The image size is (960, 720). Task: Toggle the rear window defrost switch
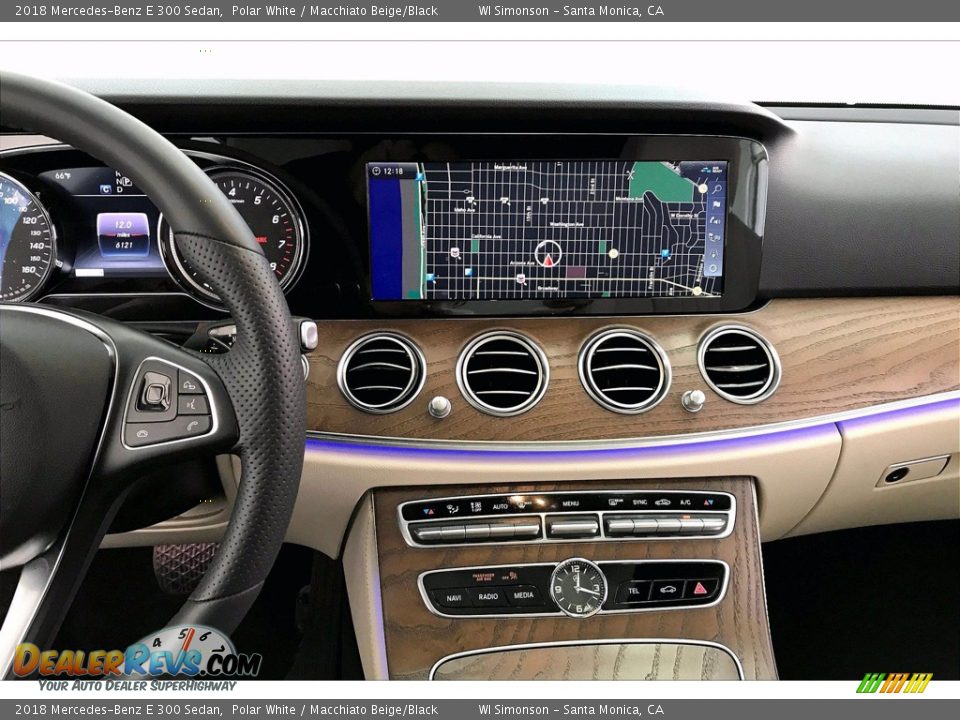(619, 525)
